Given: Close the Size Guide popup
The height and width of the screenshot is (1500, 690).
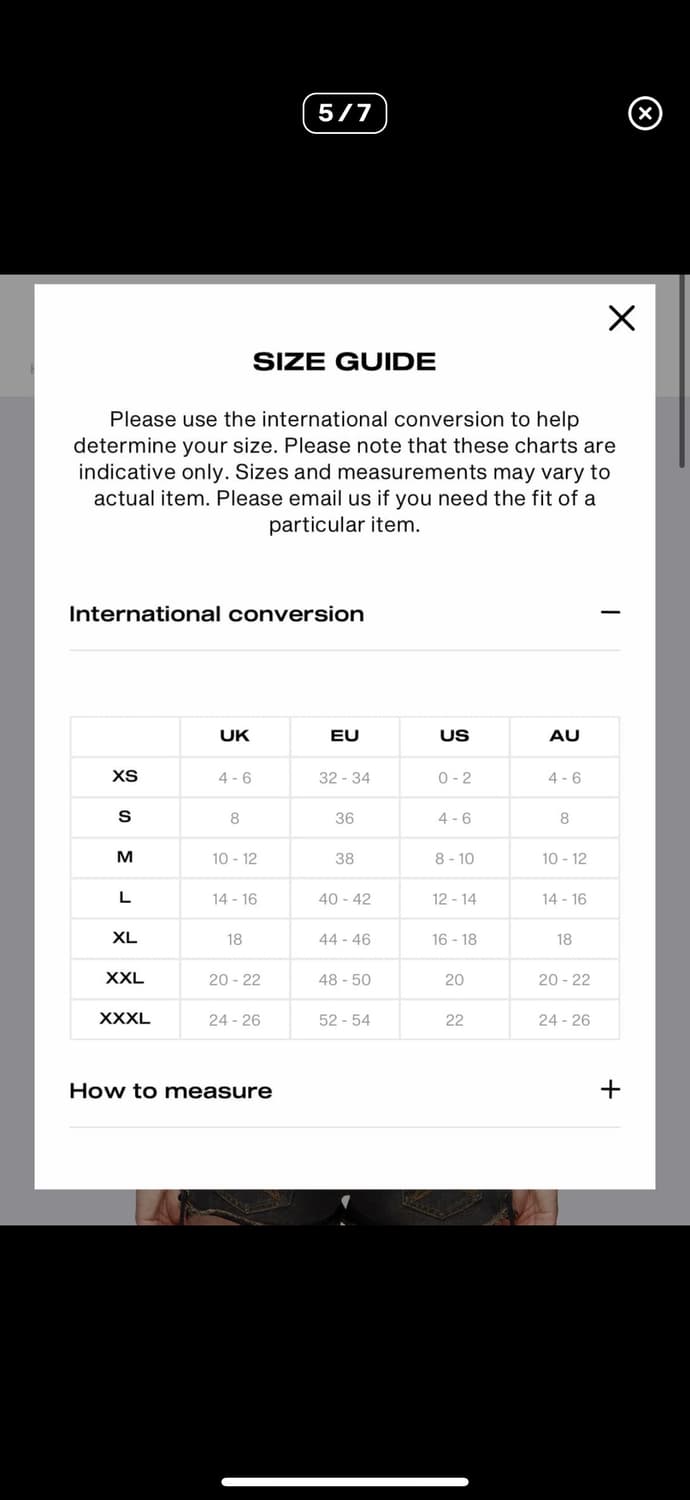Looking at the screenshot, I should coord(621,318).
